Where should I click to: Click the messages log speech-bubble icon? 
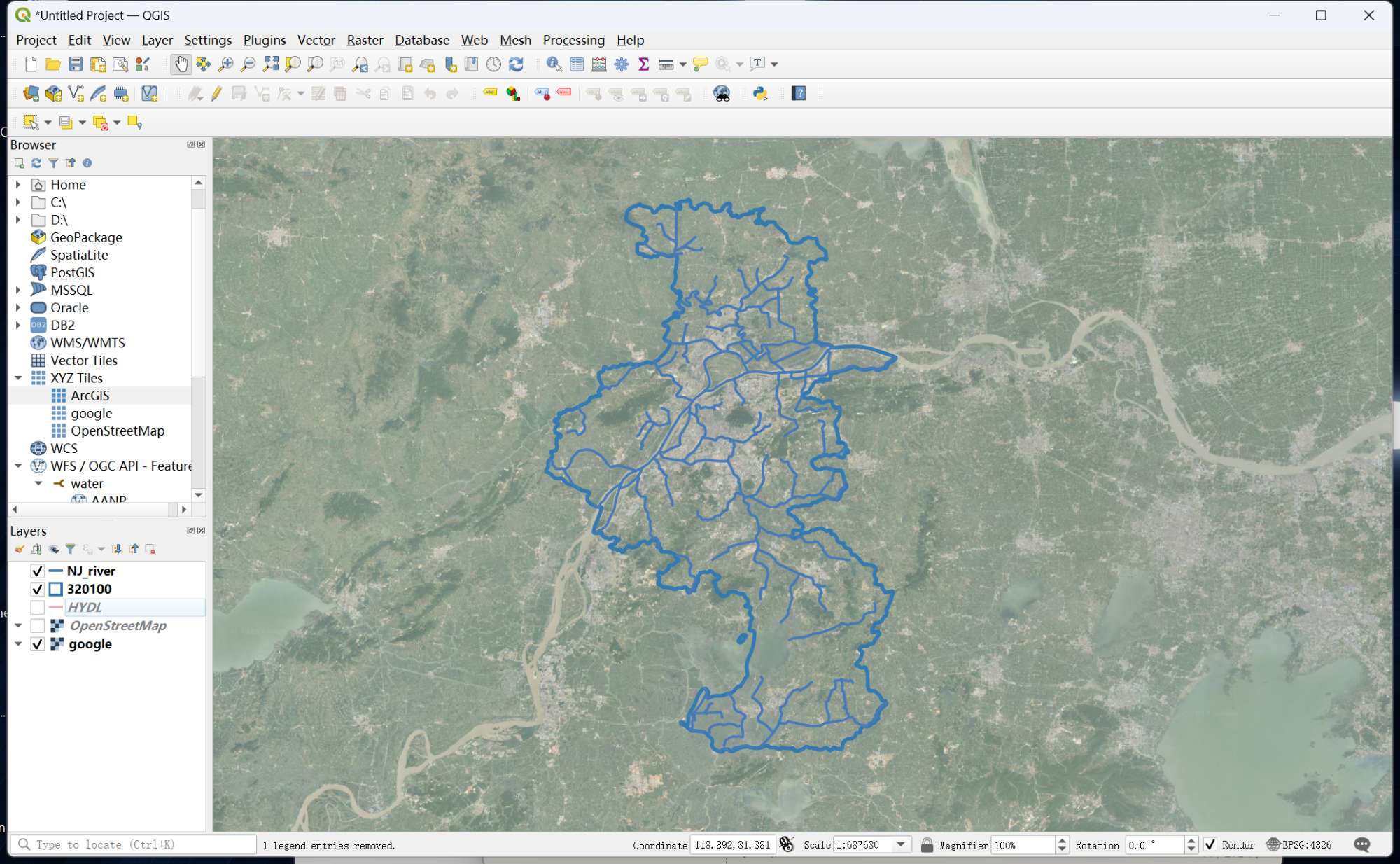click(1361, 844)
